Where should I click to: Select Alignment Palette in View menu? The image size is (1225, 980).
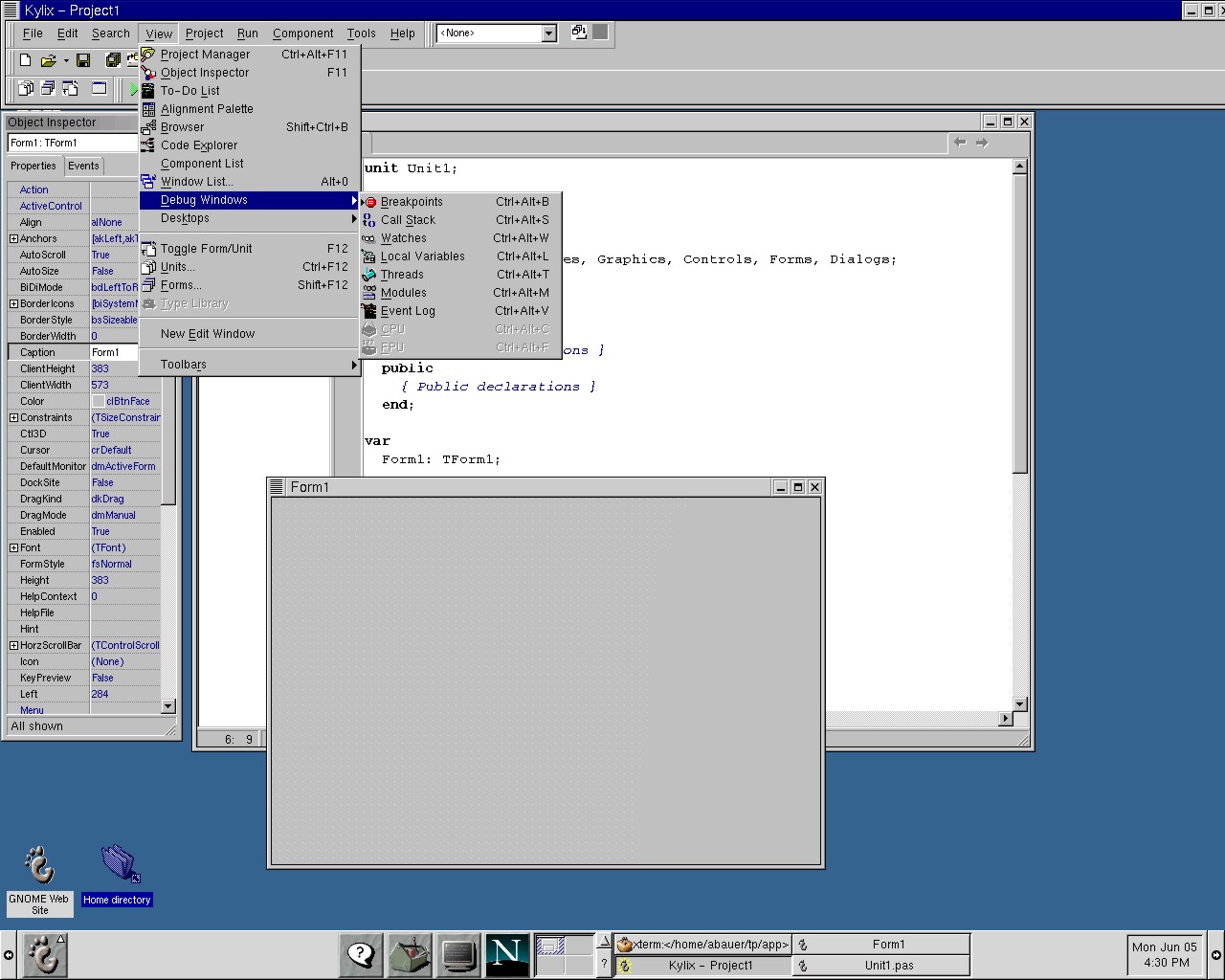point(249,109)
